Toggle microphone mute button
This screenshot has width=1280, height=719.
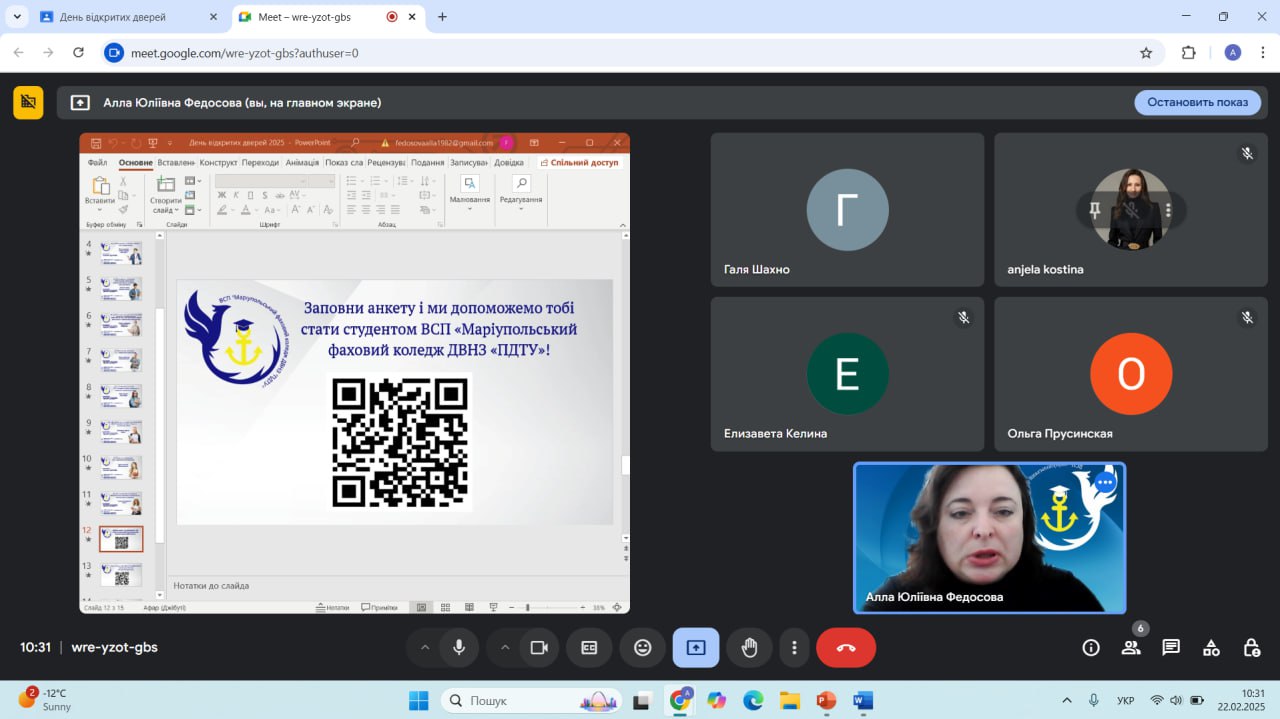[459, 648]
